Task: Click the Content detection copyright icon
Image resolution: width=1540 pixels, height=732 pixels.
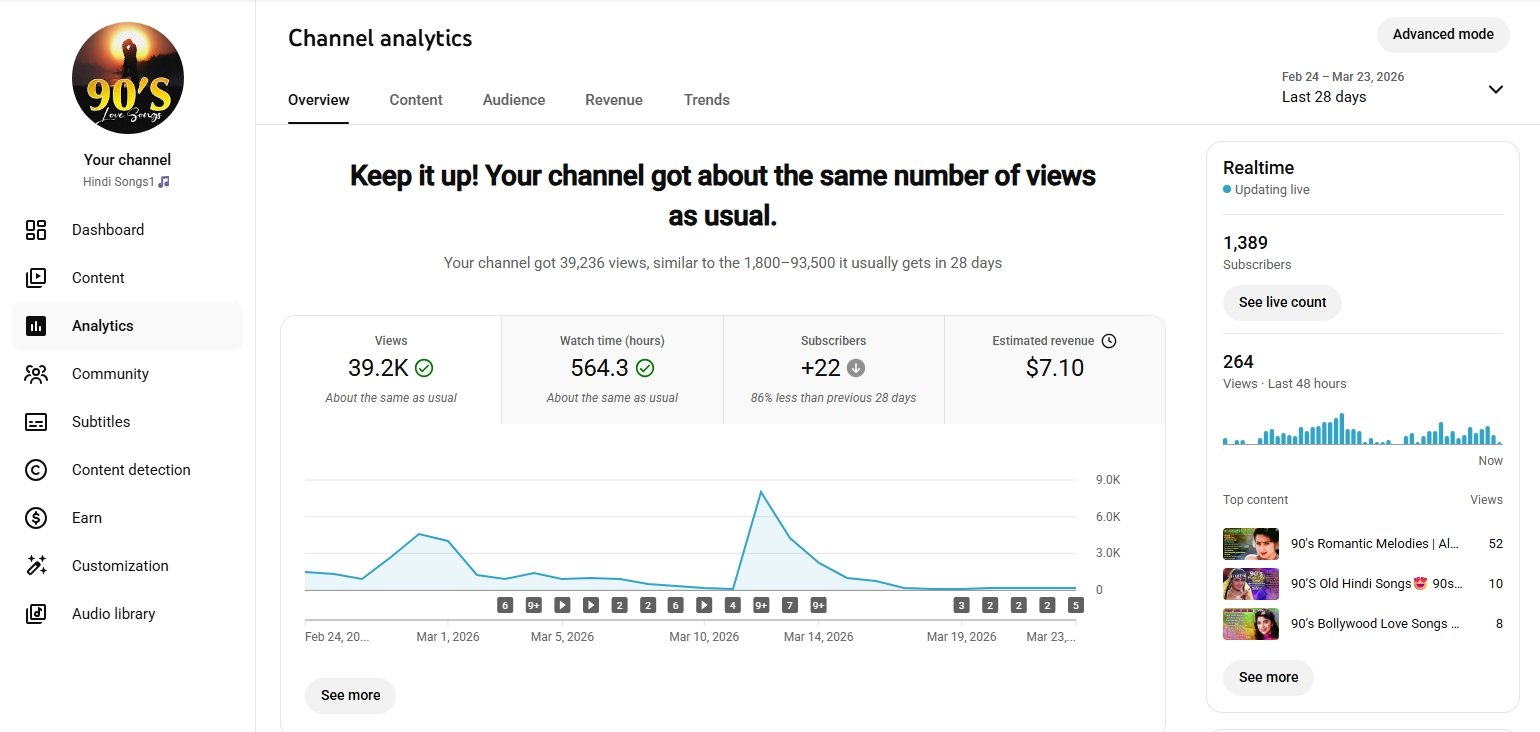Action: click(x=36, y=470)
